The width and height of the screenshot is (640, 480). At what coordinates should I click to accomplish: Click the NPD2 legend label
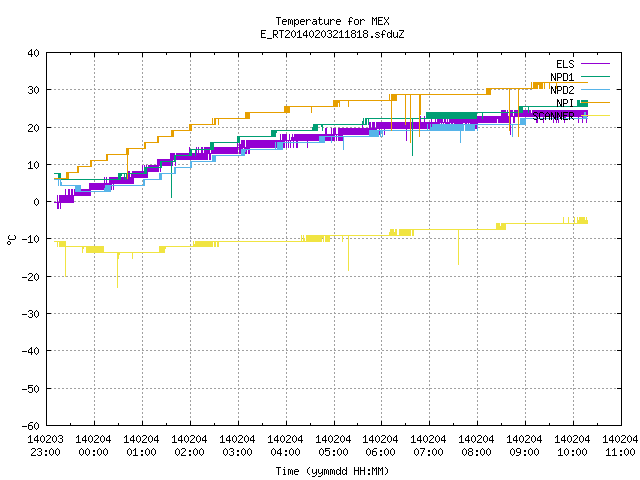[x=562, y=90]
